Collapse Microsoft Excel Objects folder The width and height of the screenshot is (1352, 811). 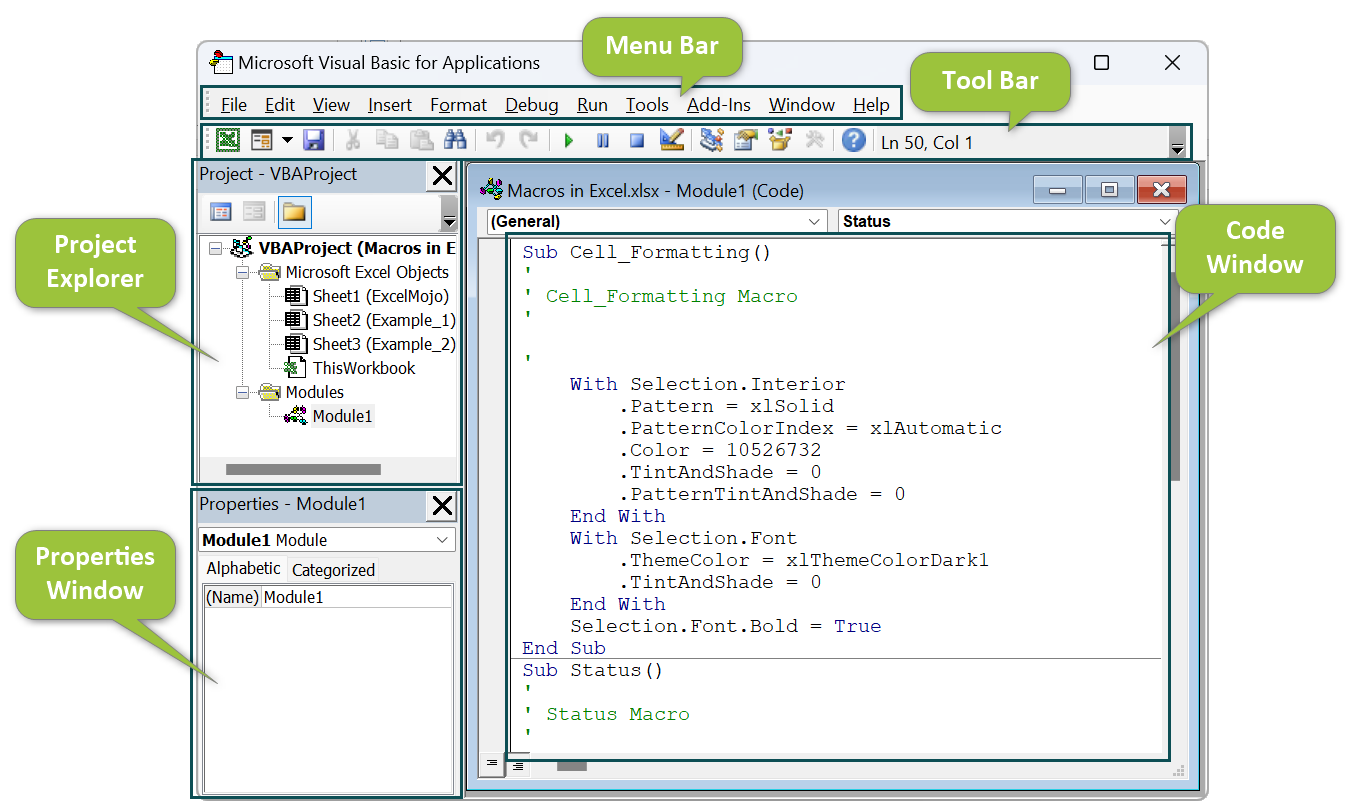click(x=242, y=272)
